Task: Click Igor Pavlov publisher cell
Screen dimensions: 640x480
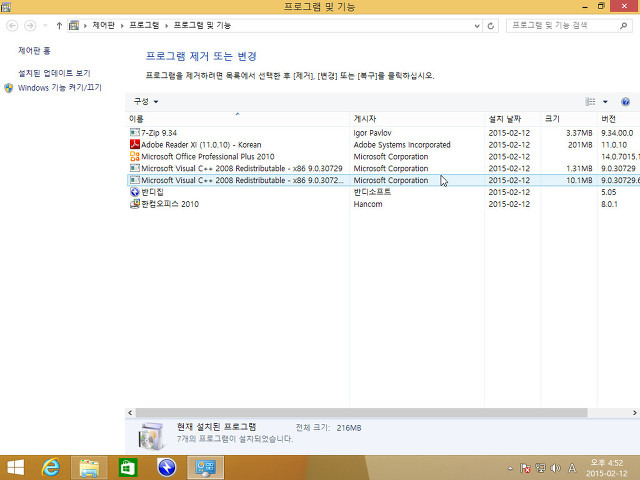Action: click(372, 133)
